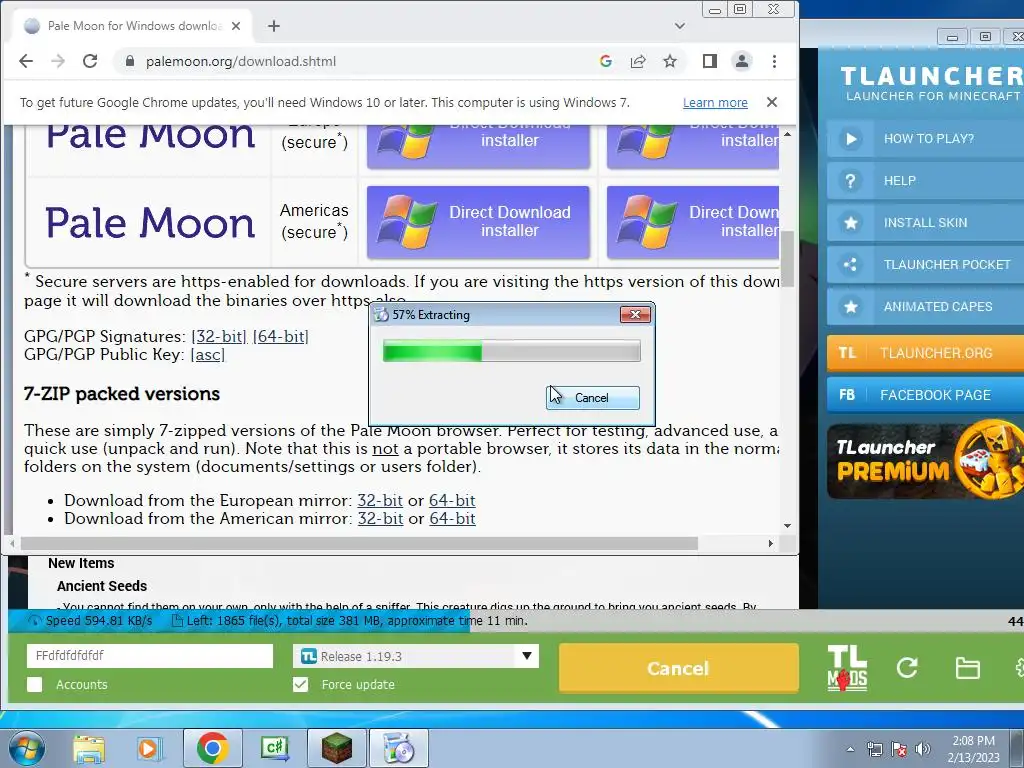Open tab search chevron in Chrome
This screenshot has height=768, width=1024.
[x=680, y=26]
